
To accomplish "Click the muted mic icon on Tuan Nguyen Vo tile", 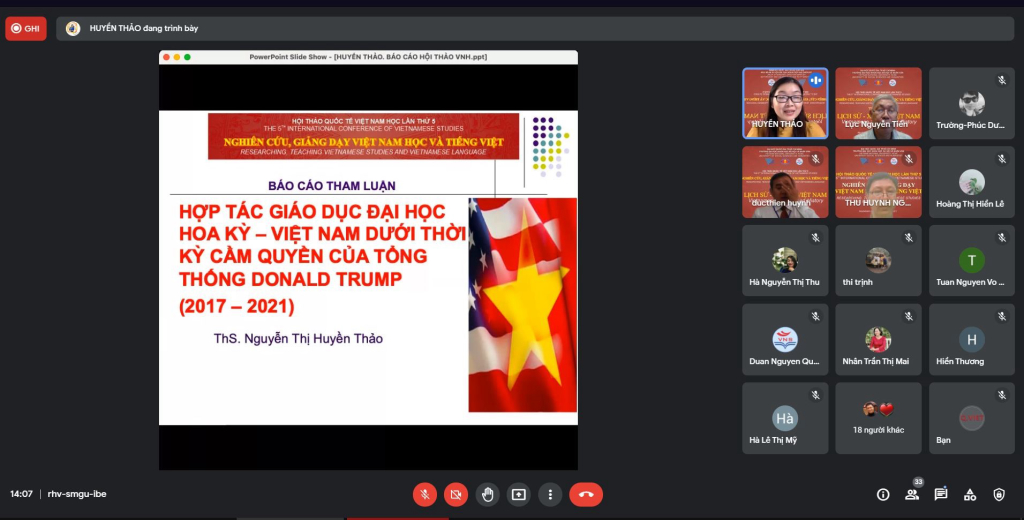I will coord(1002,238).
